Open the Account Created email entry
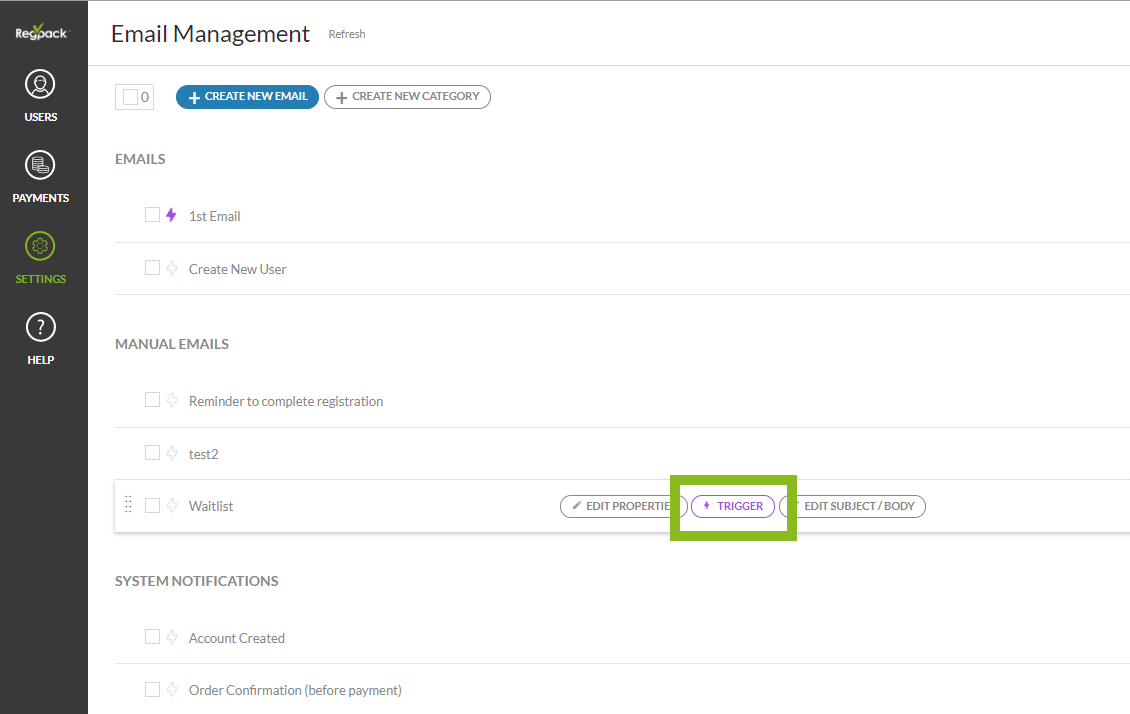 pos(237,638)
